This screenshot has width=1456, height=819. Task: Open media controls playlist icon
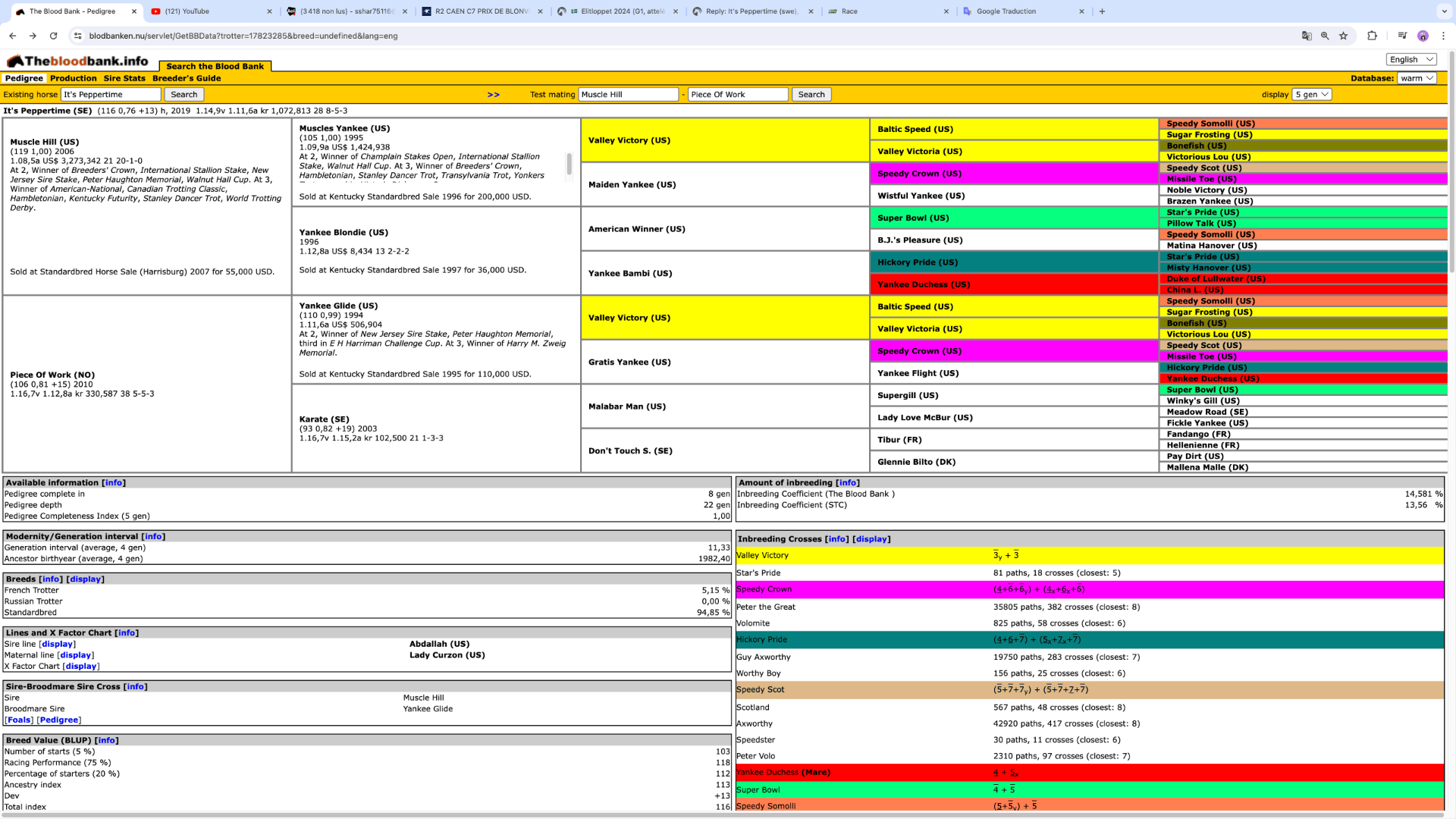click(x=1402, y=36)
